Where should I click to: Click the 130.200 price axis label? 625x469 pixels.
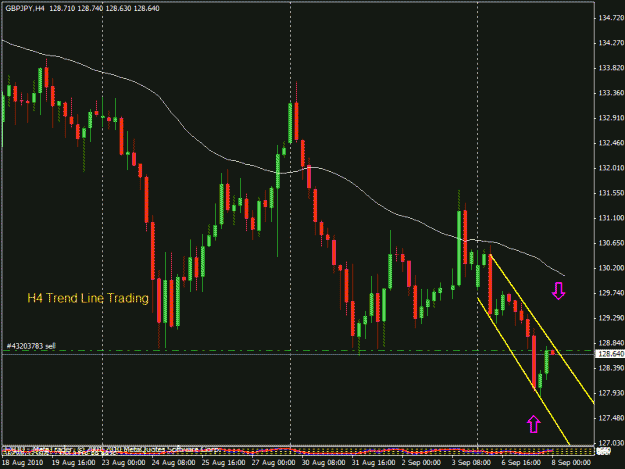tap(611, 268)
